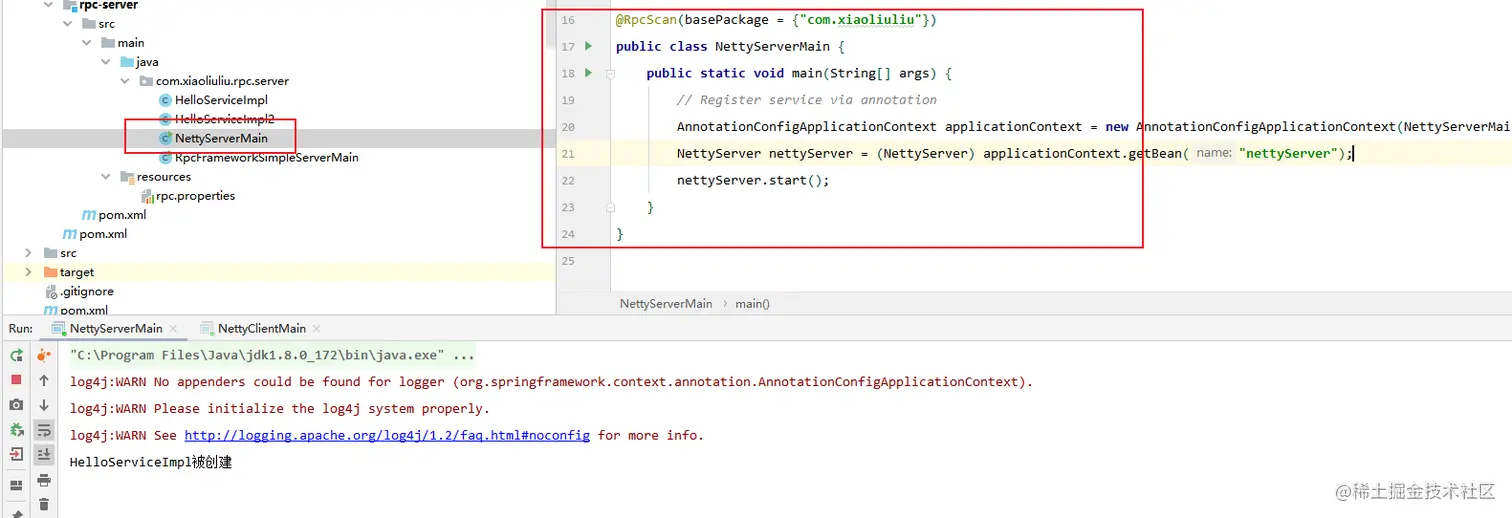Click the nettyServer.start() statement
Viewport: 1512px width, 518px height.
pos(753,180)
